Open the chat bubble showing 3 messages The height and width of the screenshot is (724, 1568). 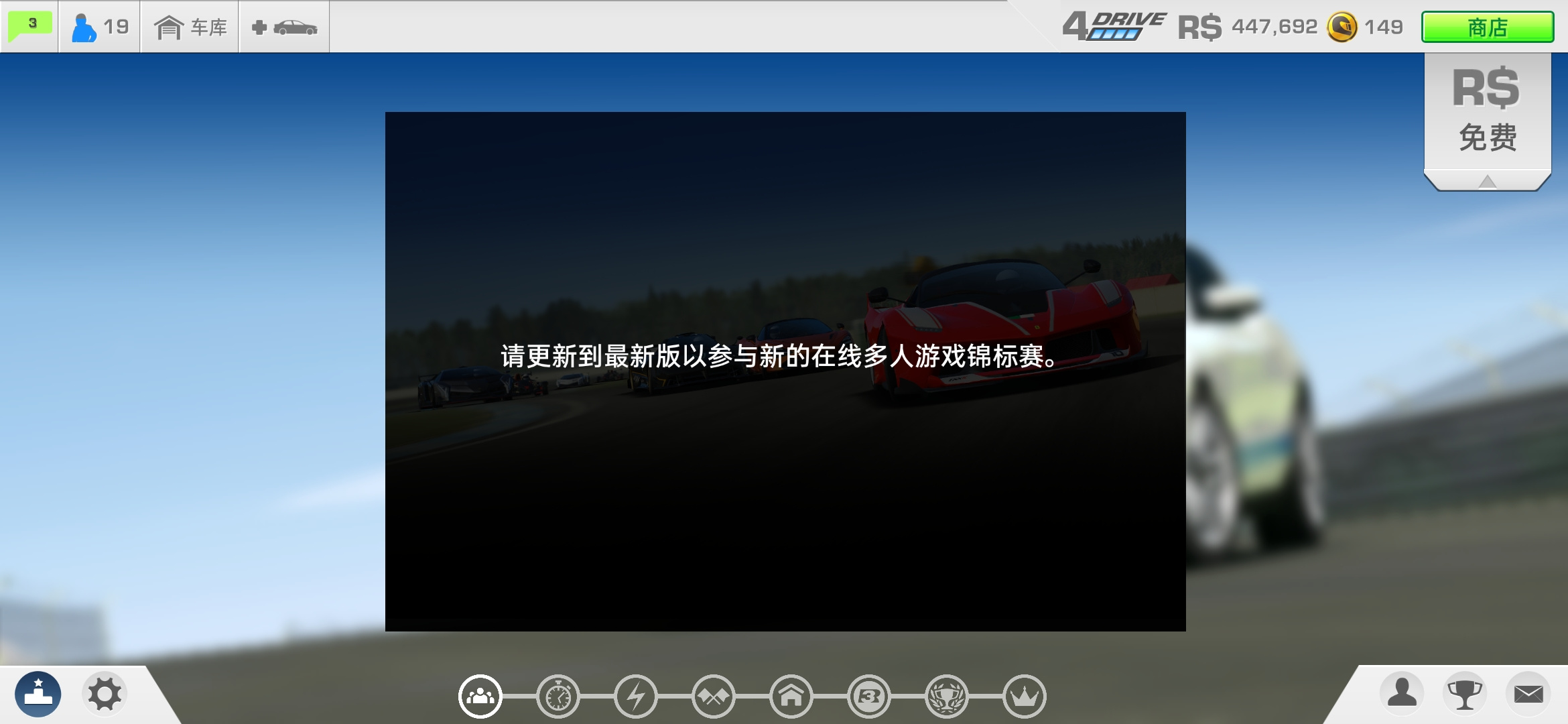(x=29, y=26)
